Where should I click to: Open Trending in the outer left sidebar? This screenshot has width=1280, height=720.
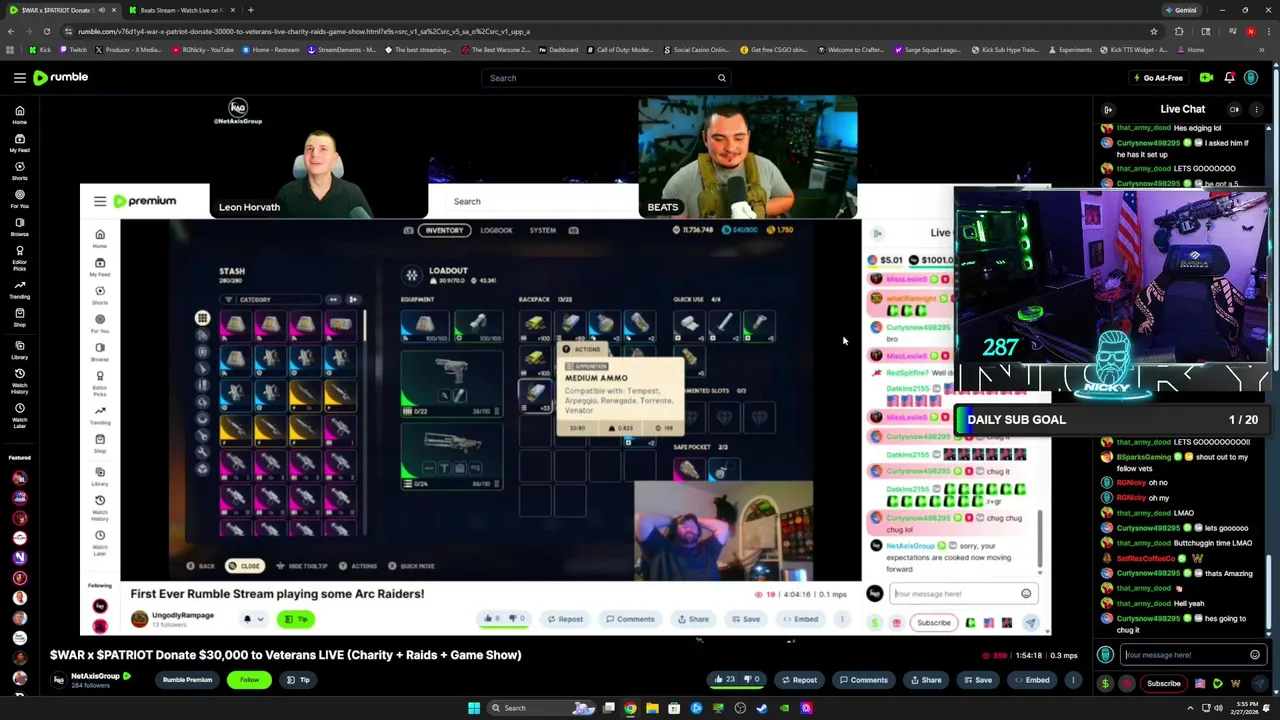[19, 290]
